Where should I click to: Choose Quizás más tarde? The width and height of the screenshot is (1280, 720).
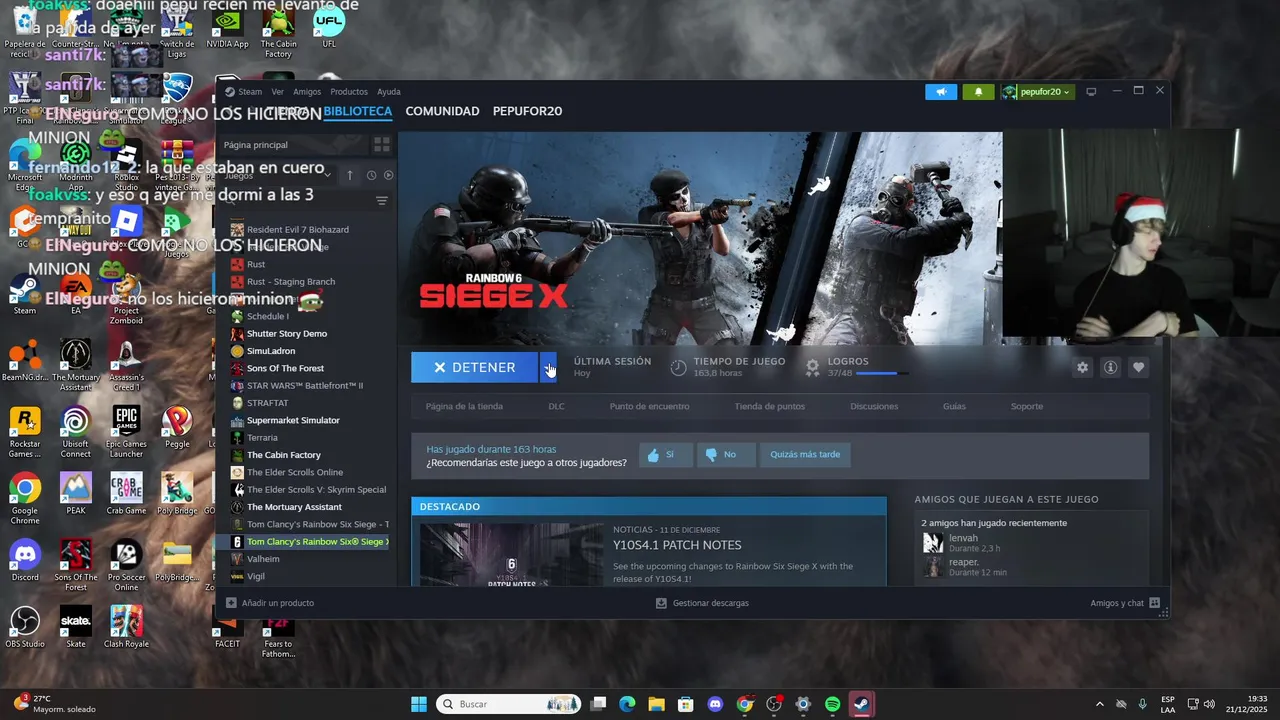(x=805, y=454)
